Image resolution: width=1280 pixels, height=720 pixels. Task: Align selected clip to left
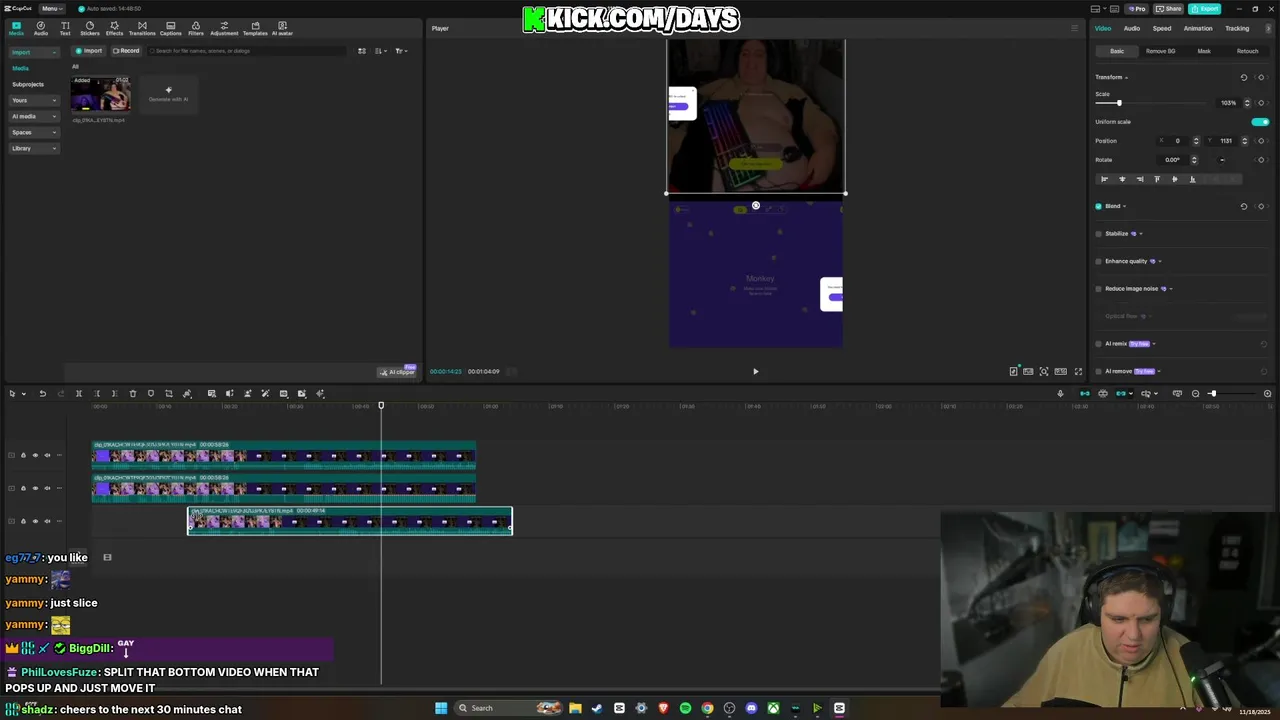click(1104, 179)
